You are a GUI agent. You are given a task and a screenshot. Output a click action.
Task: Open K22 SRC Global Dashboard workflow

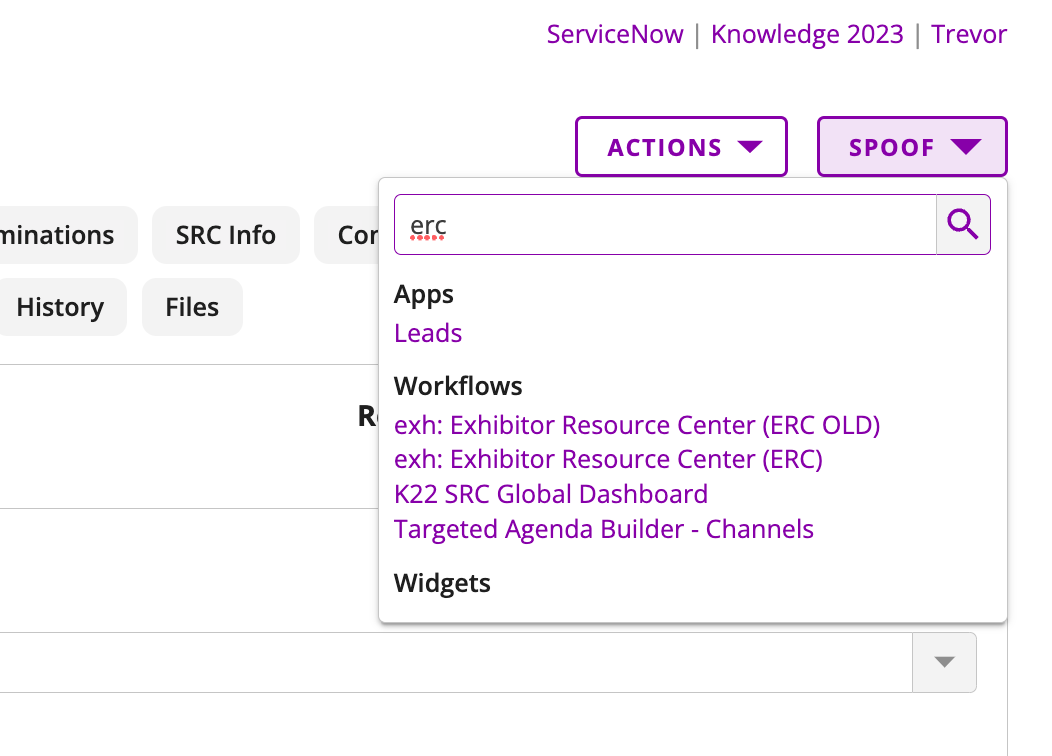551,494
